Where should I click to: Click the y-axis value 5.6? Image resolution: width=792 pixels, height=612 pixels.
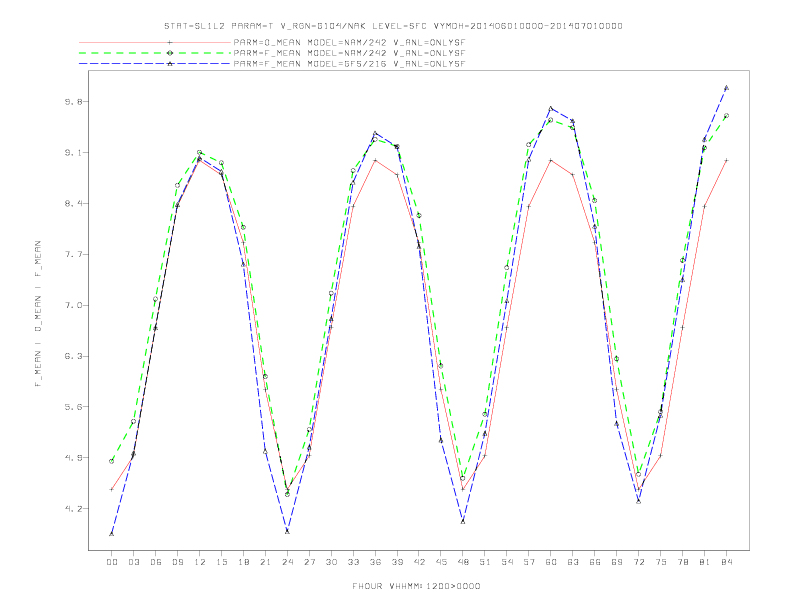(x=73, y=406)
